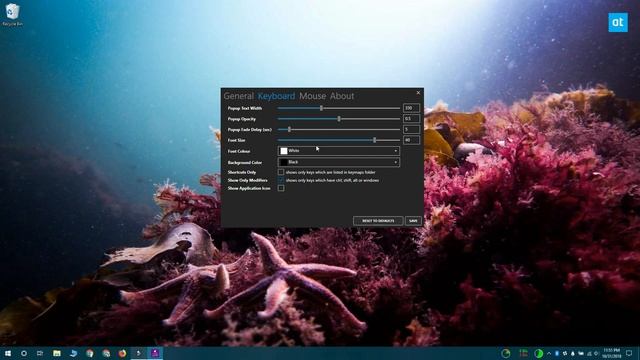Select the Keyboard tab
Viewport: 640px width, 360px height.
[276, 96]
